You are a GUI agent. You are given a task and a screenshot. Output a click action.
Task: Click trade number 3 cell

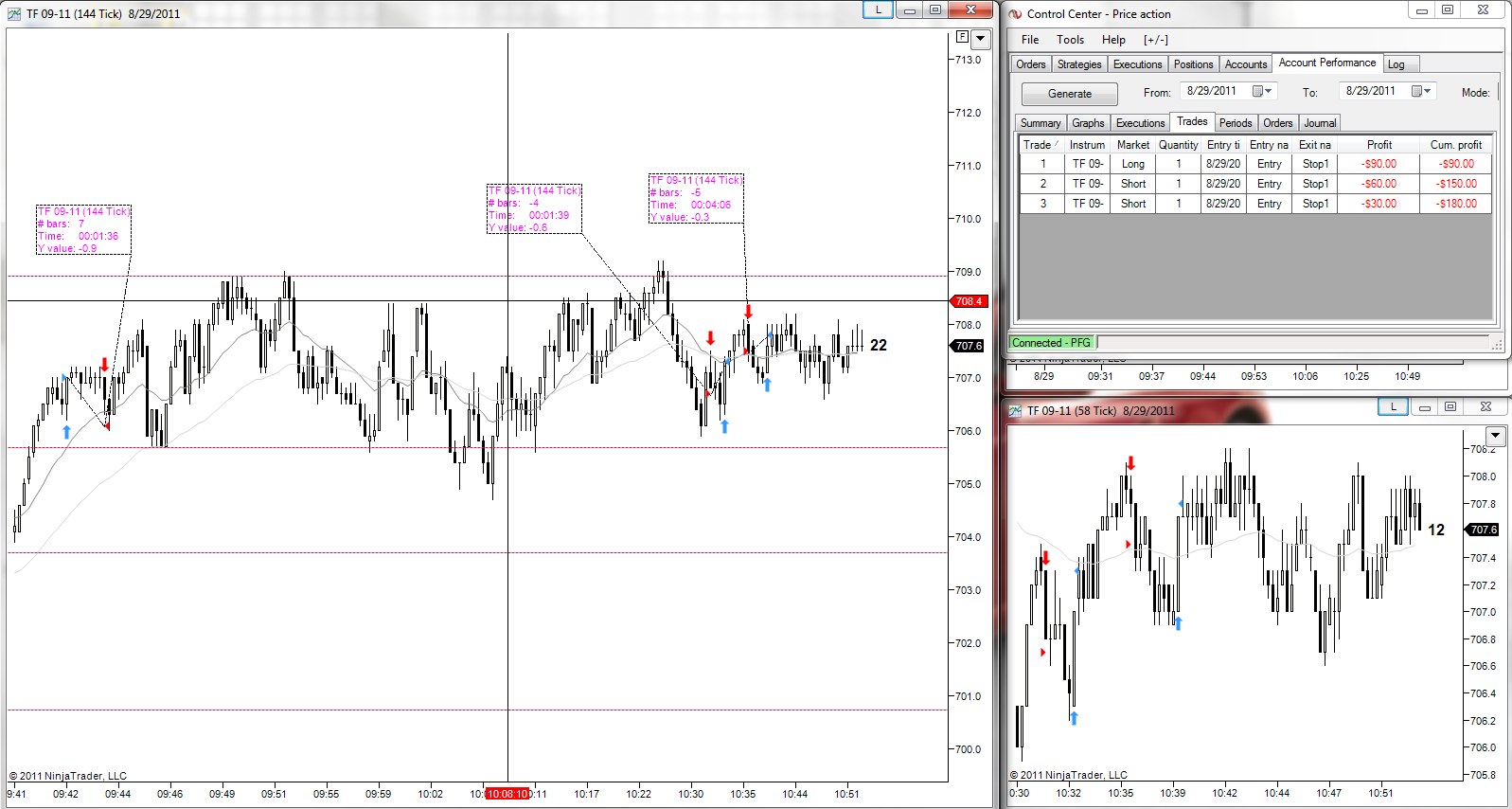tap(1042, 204)
